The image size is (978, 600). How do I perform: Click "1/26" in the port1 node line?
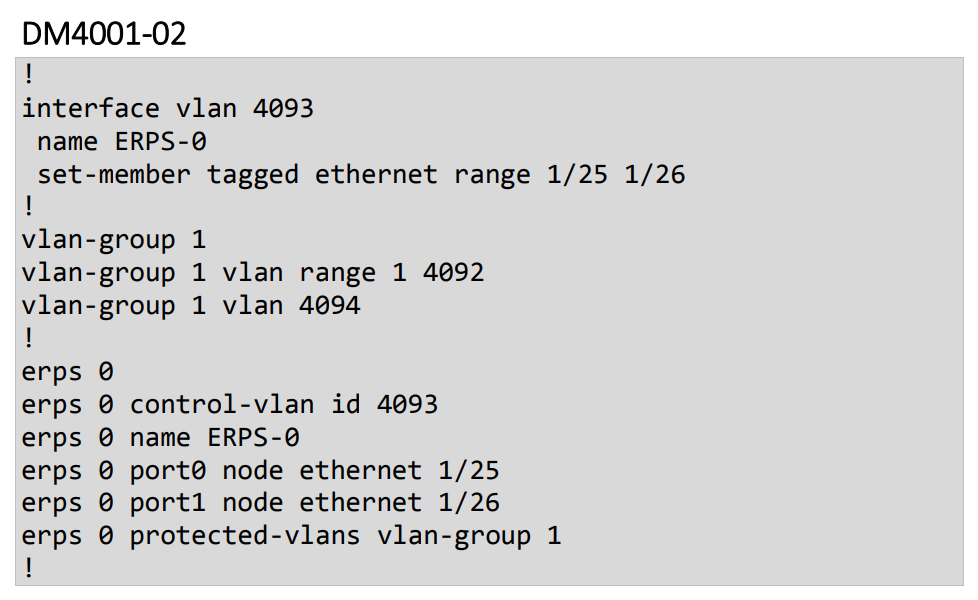pyautogui.click(x=468, y=502)
